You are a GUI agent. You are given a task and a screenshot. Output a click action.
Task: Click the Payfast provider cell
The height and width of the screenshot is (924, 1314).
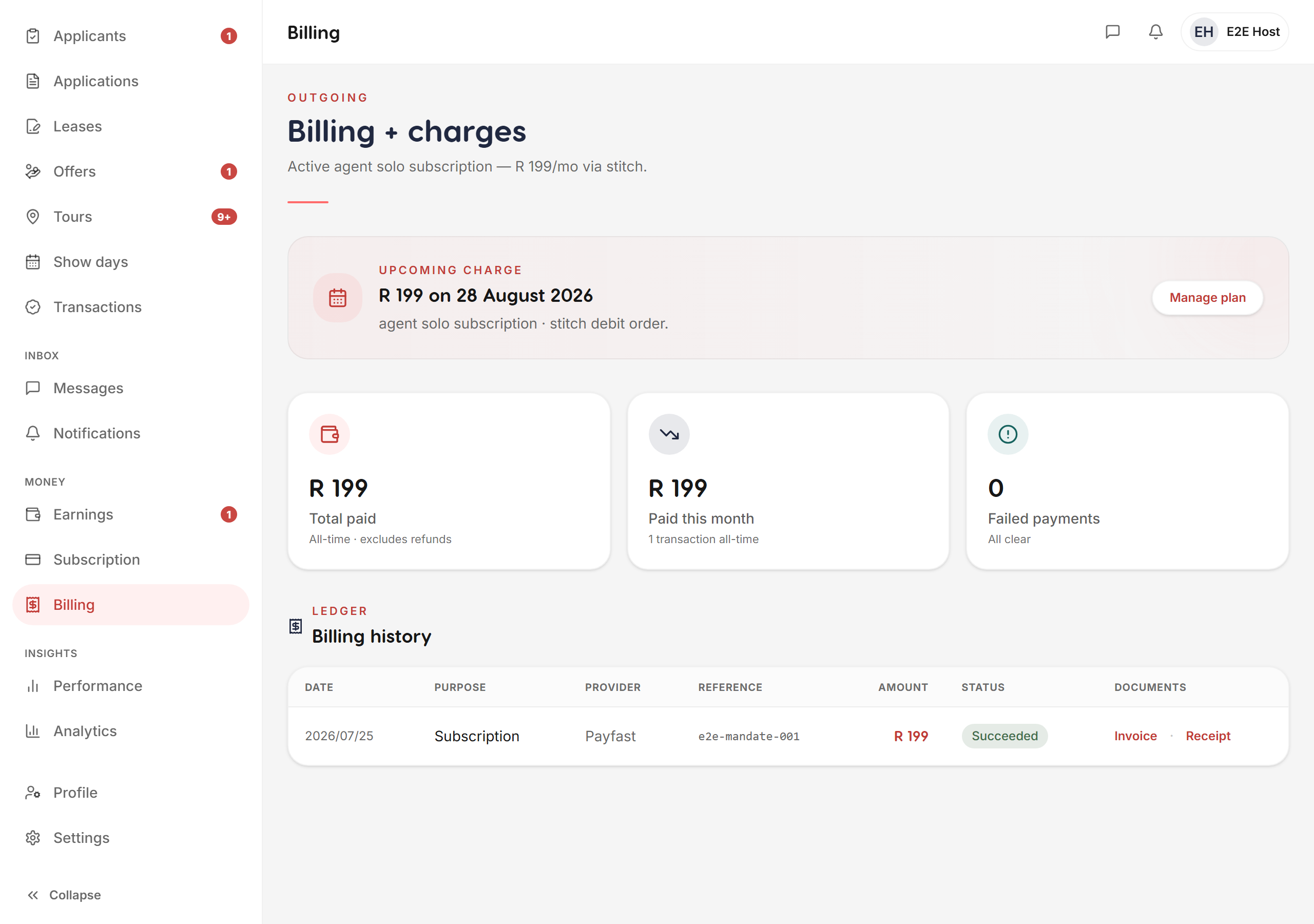point(610,736)
